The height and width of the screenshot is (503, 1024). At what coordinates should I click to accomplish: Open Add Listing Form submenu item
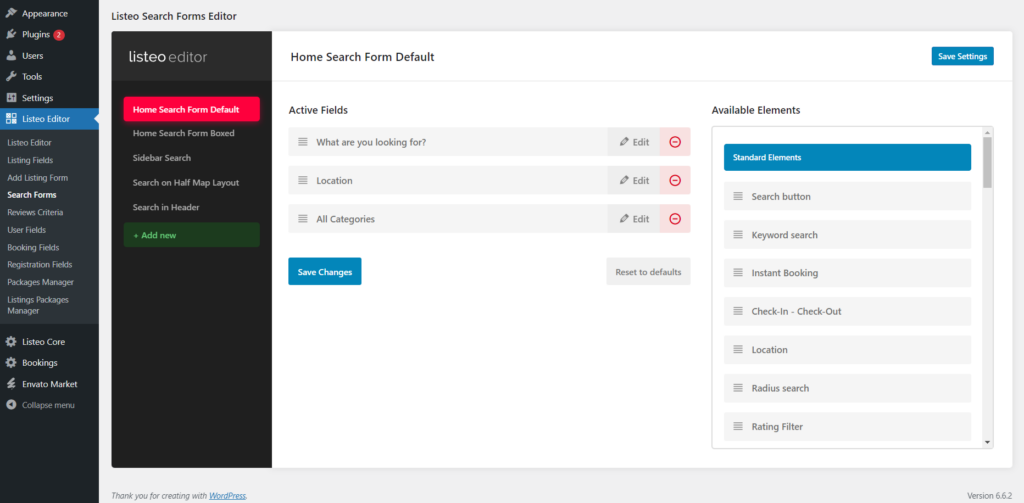pos(37,178)
